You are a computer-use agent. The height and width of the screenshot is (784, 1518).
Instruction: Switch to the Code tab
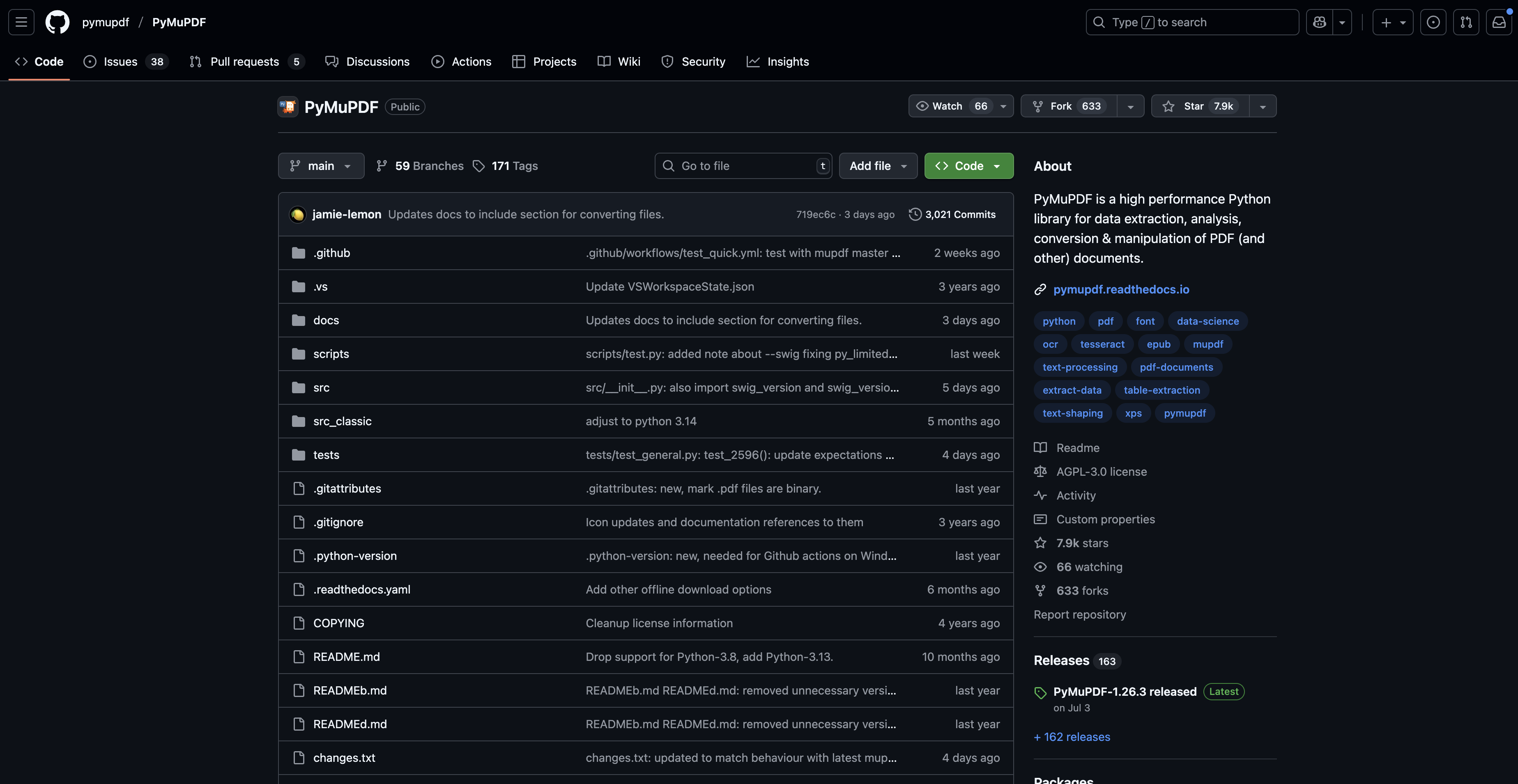coord(39,61)
